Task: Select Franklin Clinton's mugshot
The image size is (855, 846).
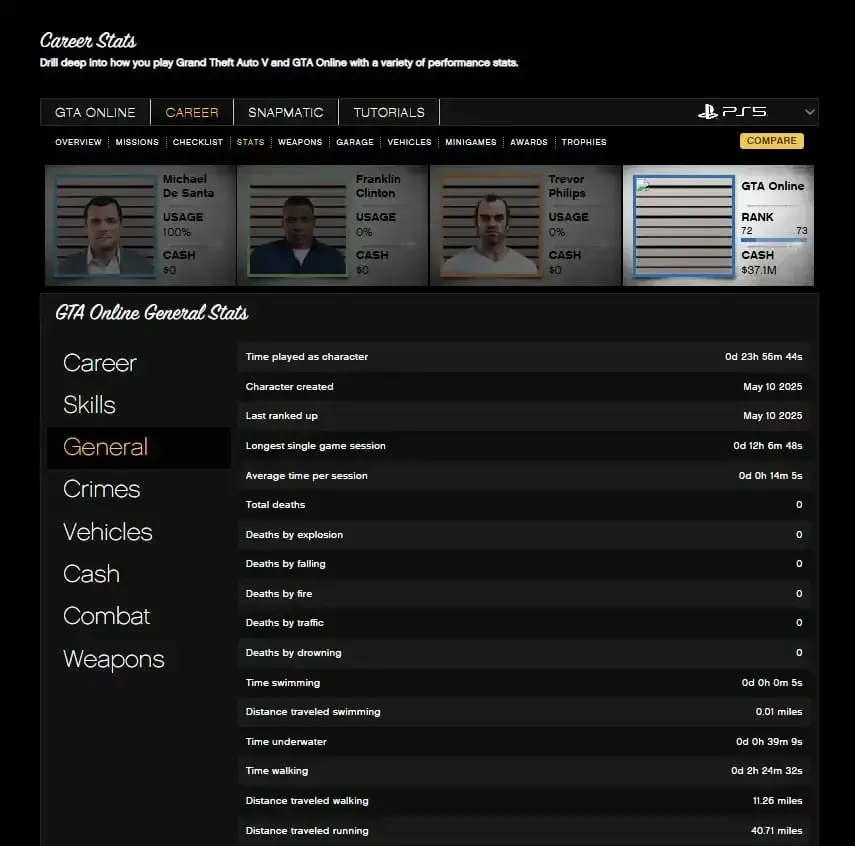Action: tap(298, 226)
